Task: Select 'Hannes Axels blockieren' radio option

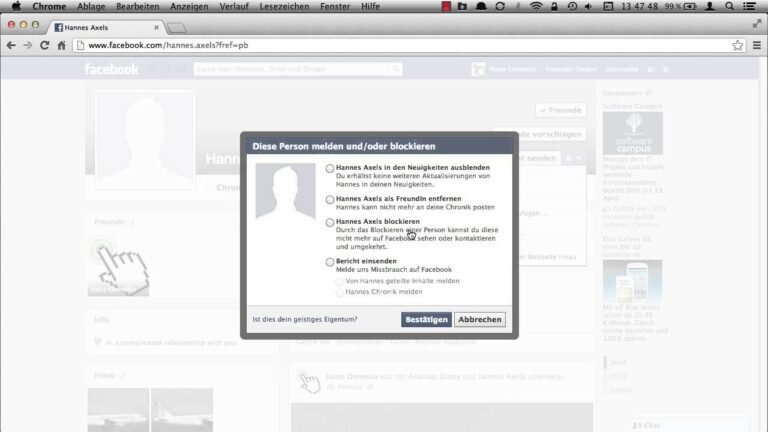Action: click(331, 221)
